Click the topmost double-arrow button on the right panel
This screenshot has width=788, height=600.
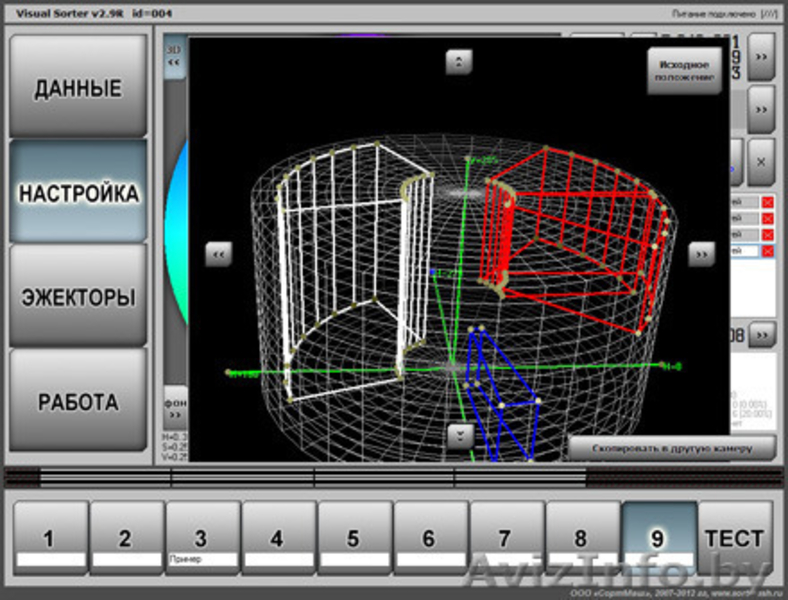761,56
